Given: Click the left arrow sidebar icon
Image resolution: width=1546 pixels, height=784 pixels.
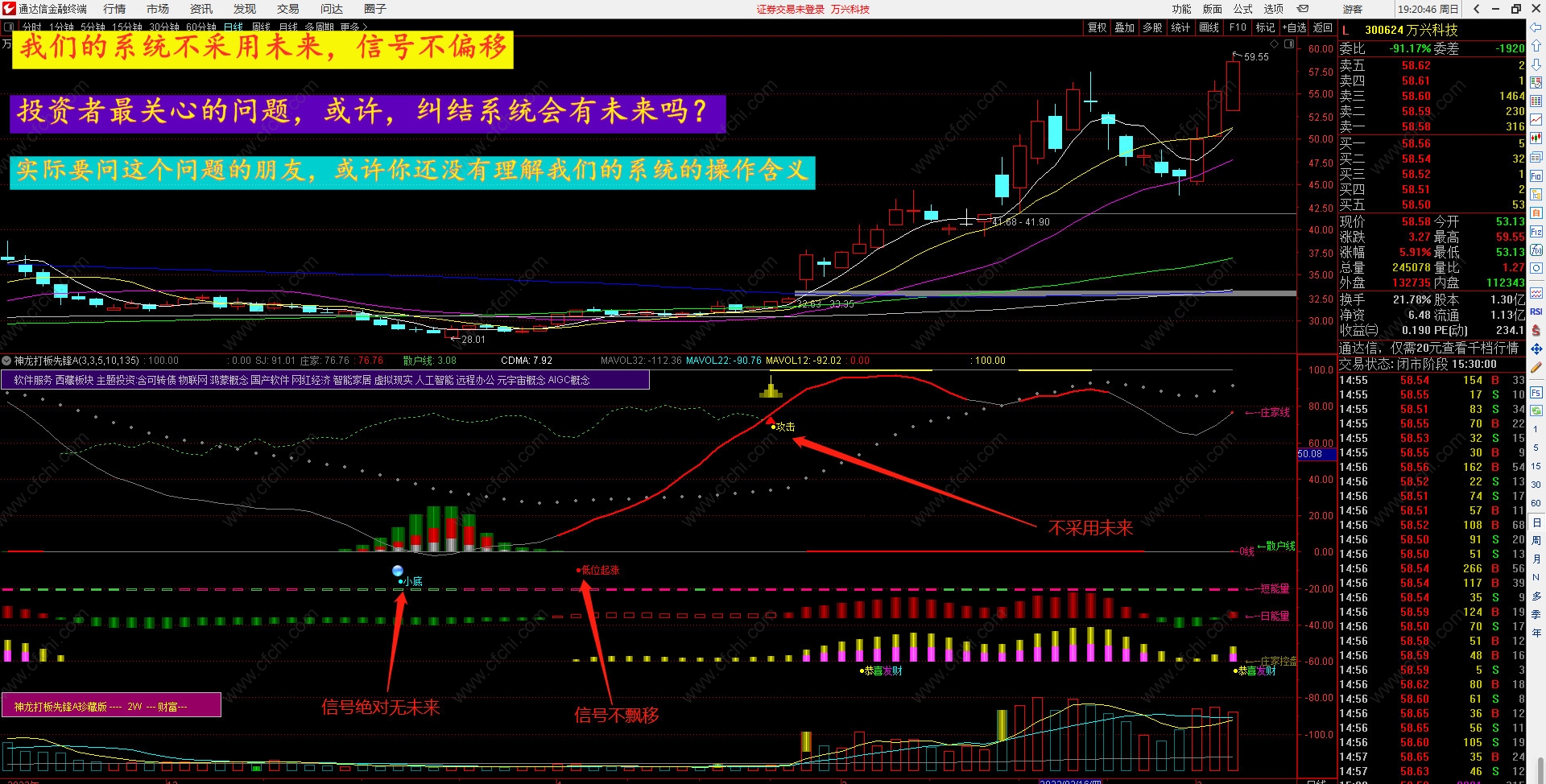Looking at the screenshot, I should click(x=1536, y=28).
